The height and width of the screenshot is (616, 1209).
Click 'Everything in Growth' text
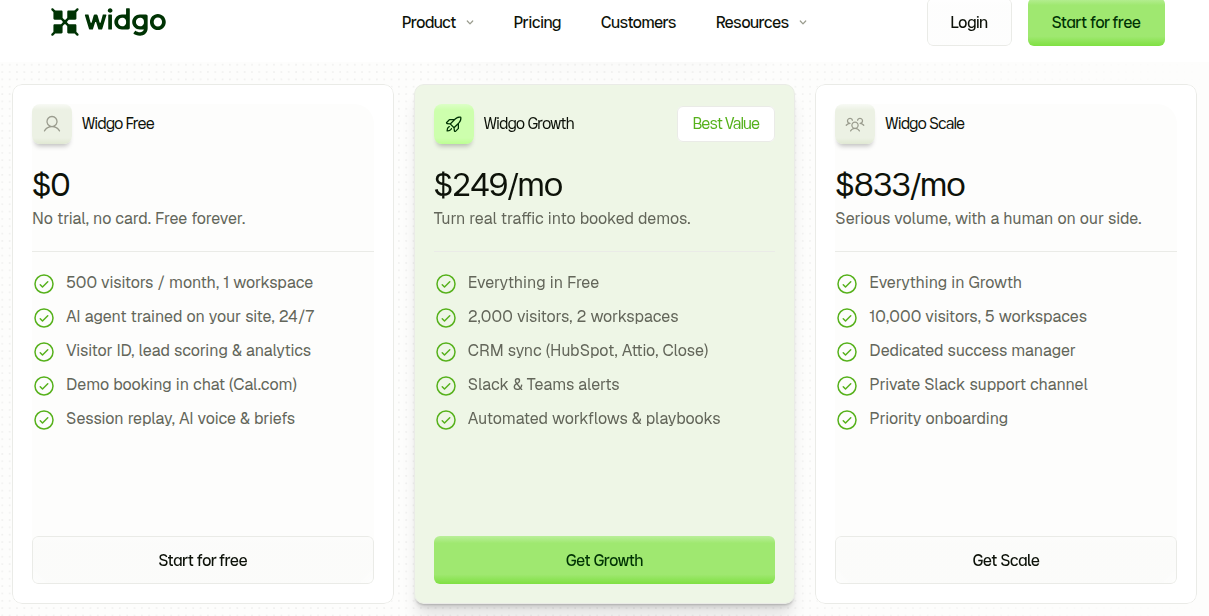pyautogui.click(x=946, y=283)
